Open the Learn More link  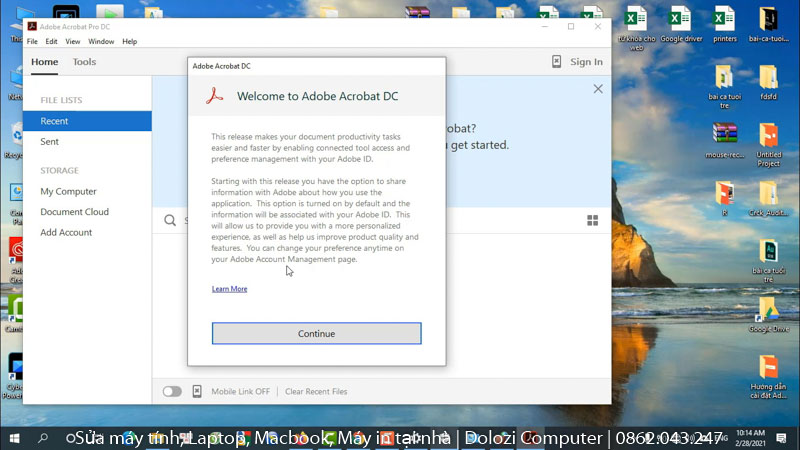230,289
